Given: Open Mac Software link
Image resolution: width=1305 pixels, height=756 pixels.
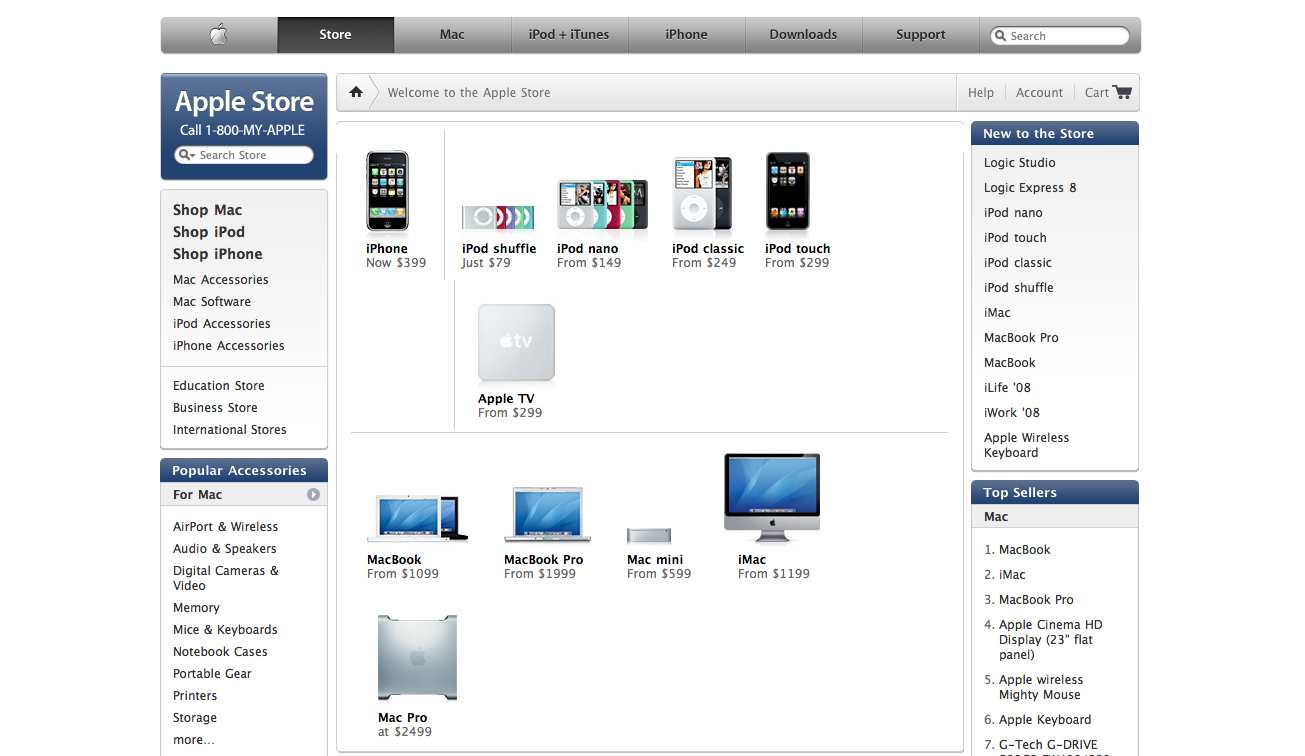Looking at the screenshot, I should click(212, 302).
